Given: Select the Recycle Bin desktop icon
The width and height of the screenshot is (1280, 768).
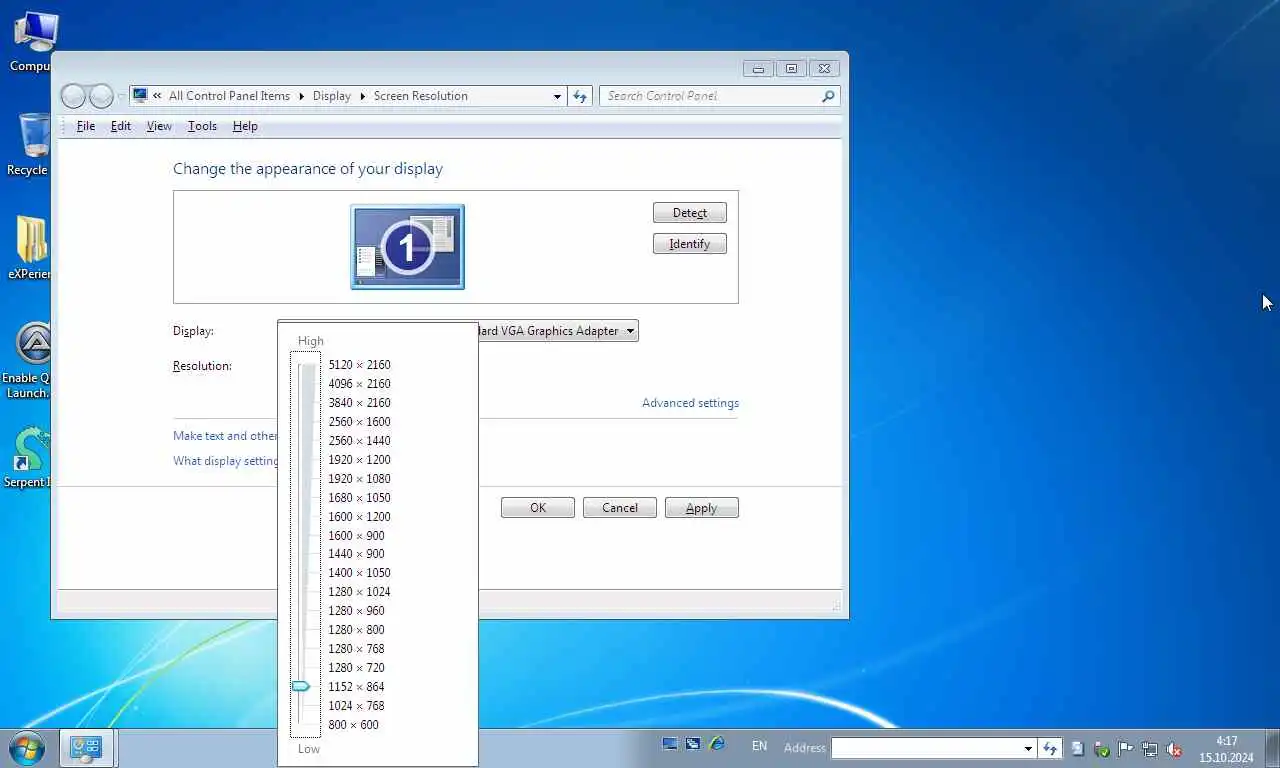Looking at the screenshot, I should [30, 145].
